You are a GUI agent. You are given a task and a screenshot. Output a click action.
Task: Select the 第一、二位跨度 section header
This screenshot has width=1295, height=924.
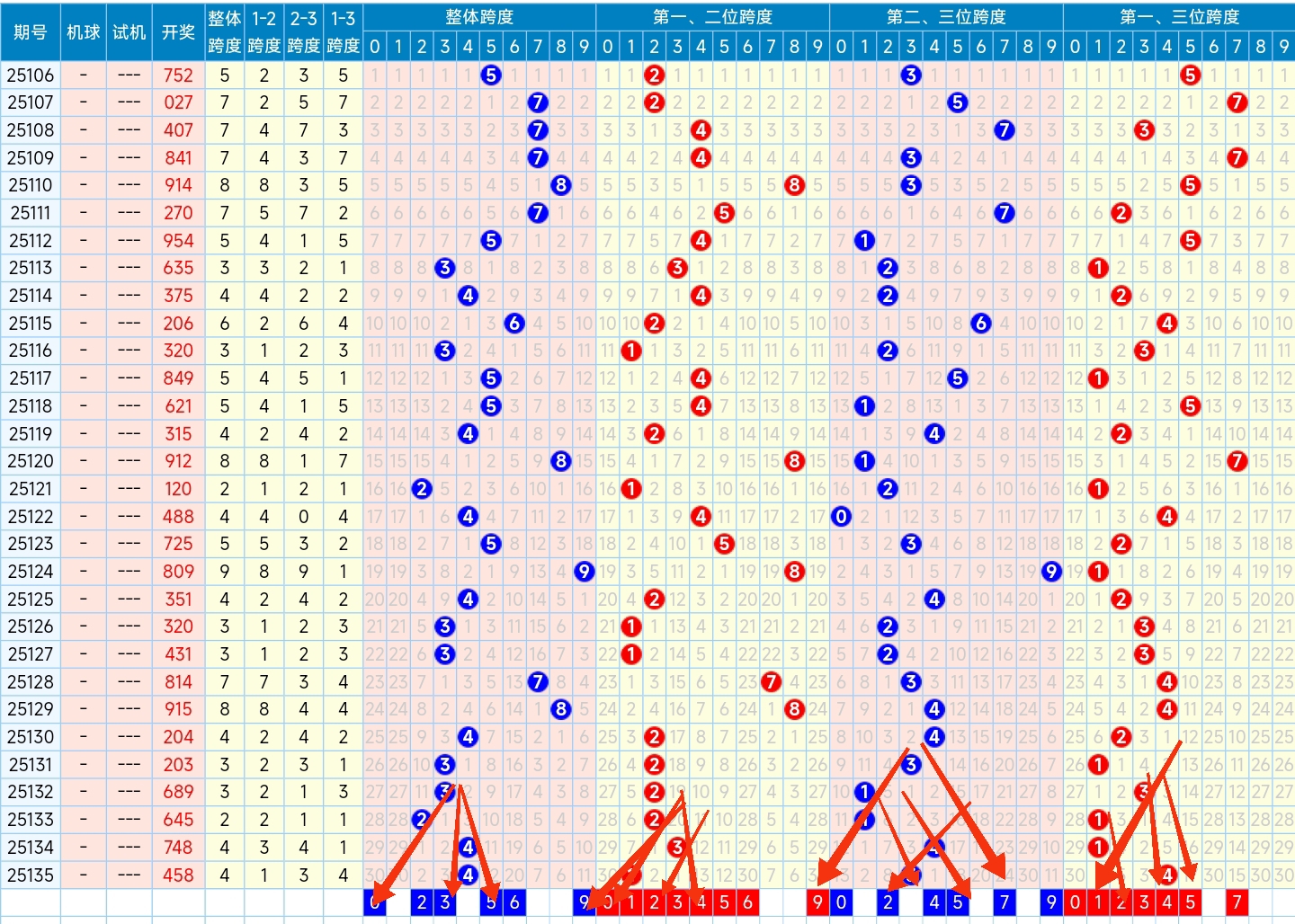coord(712,17)
